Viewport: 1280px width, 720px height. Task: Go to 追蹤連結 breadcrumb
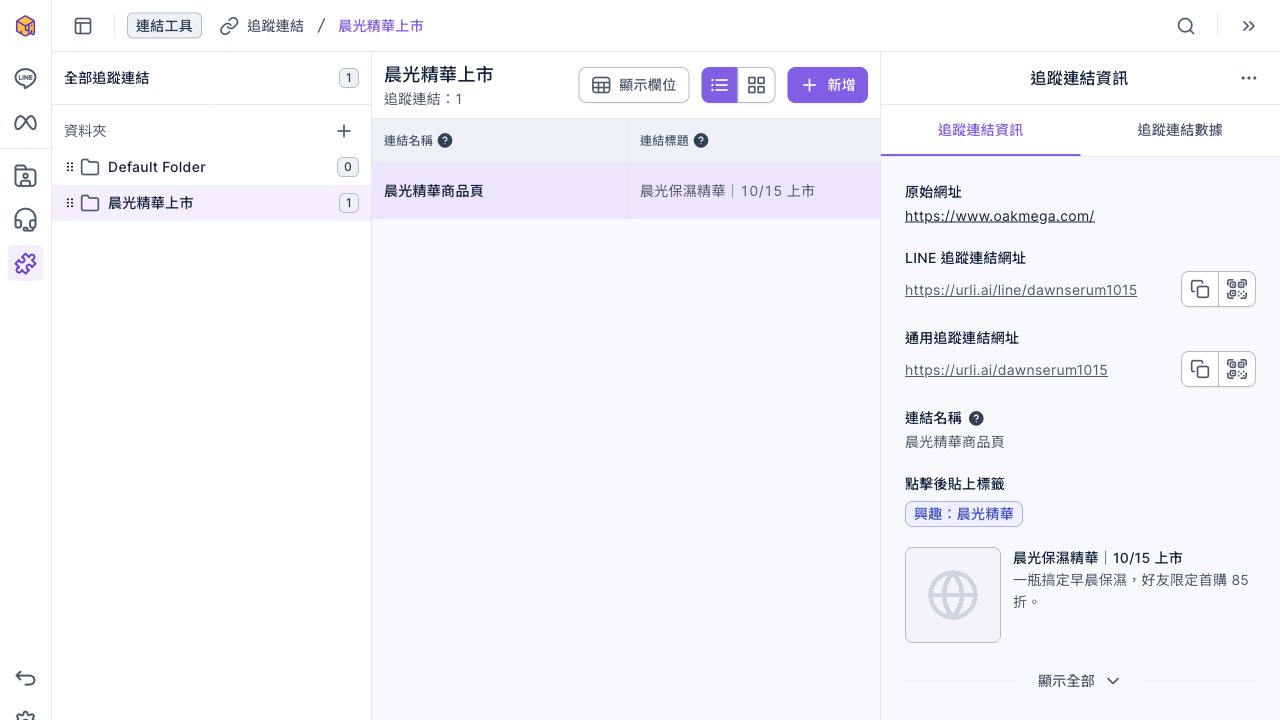tap(262, 26)
